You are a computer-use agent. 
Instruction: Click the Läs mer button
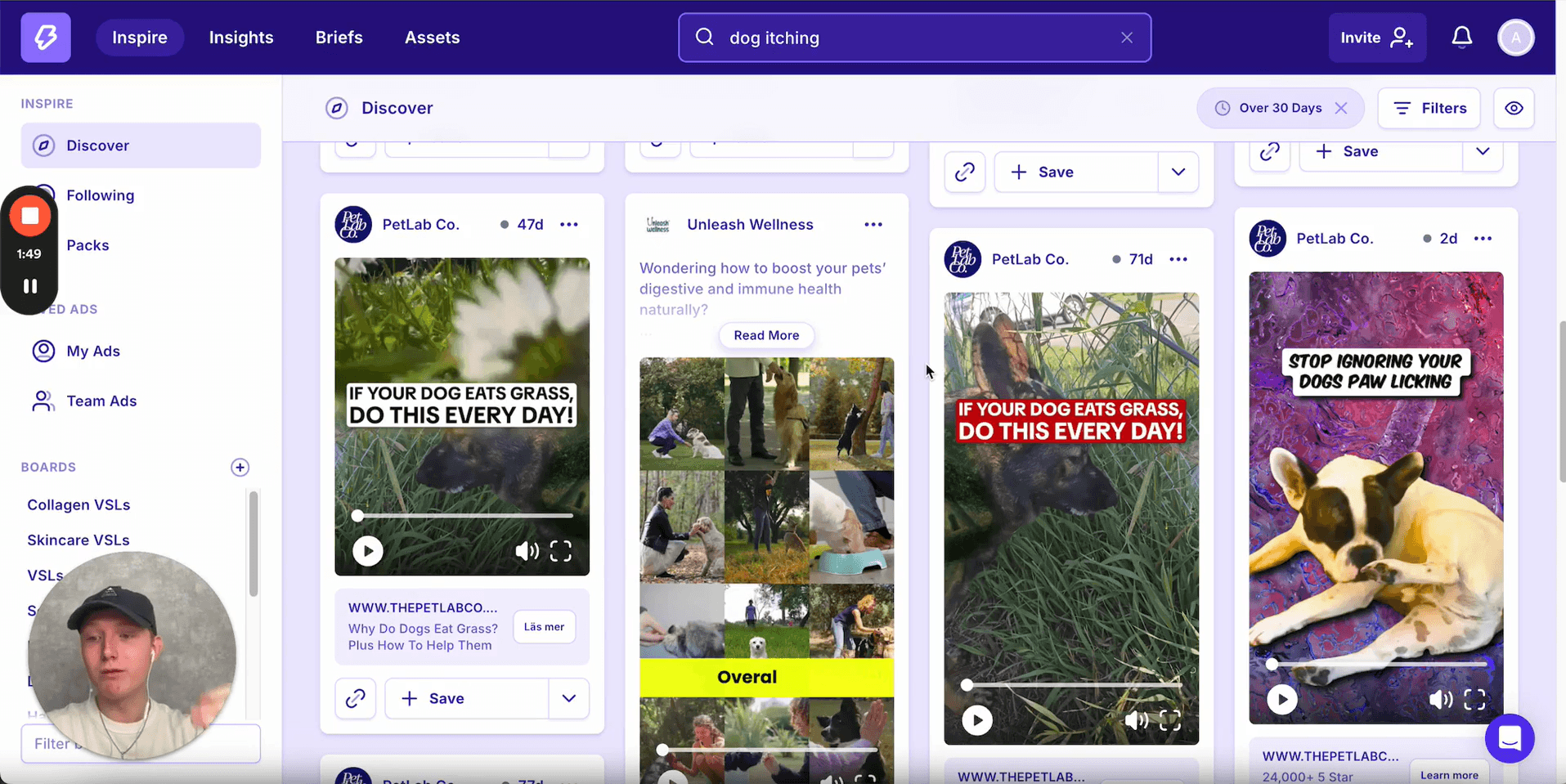click(x=544, y=627)
